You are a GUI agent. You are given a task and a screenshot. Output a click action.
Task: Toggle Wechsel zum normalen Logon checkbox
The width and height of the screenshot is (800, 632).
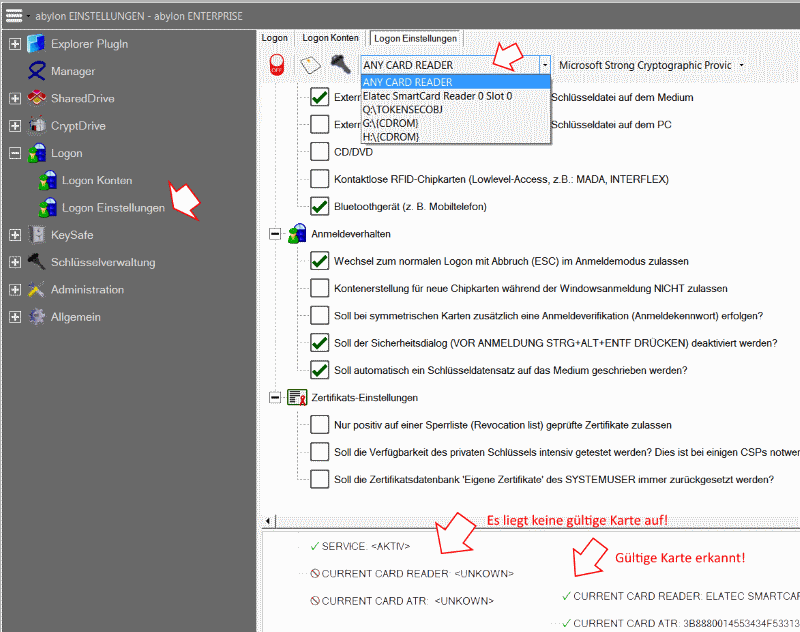(319, 261)
